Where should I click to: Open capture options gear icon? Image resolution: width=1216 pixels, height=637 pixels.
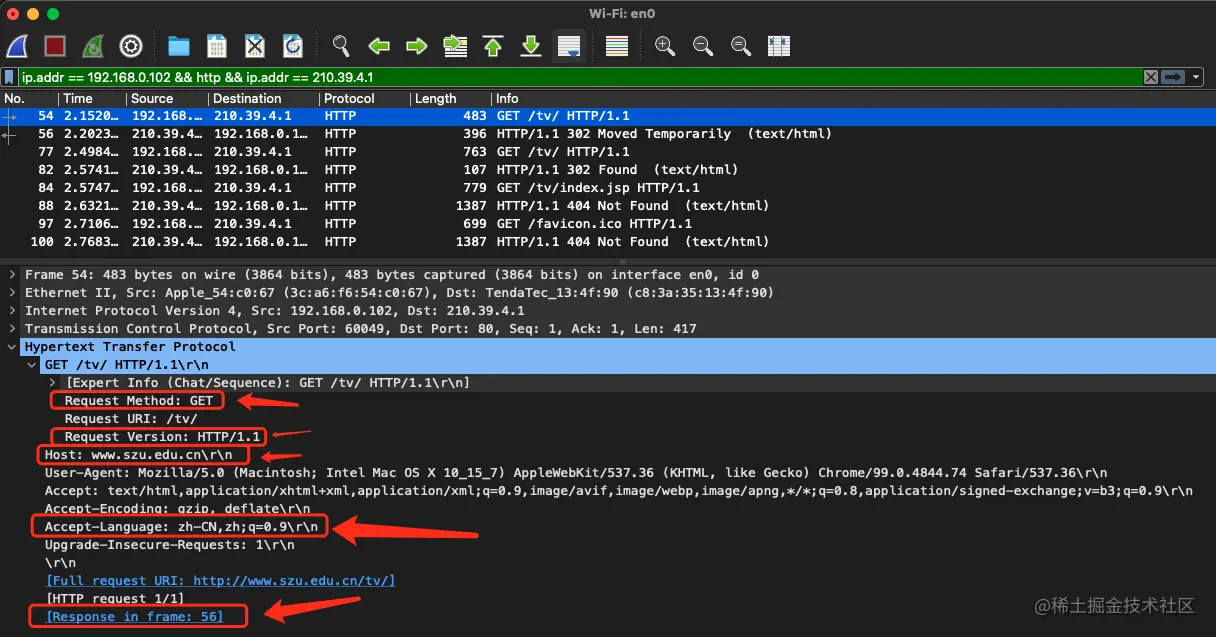131,46
